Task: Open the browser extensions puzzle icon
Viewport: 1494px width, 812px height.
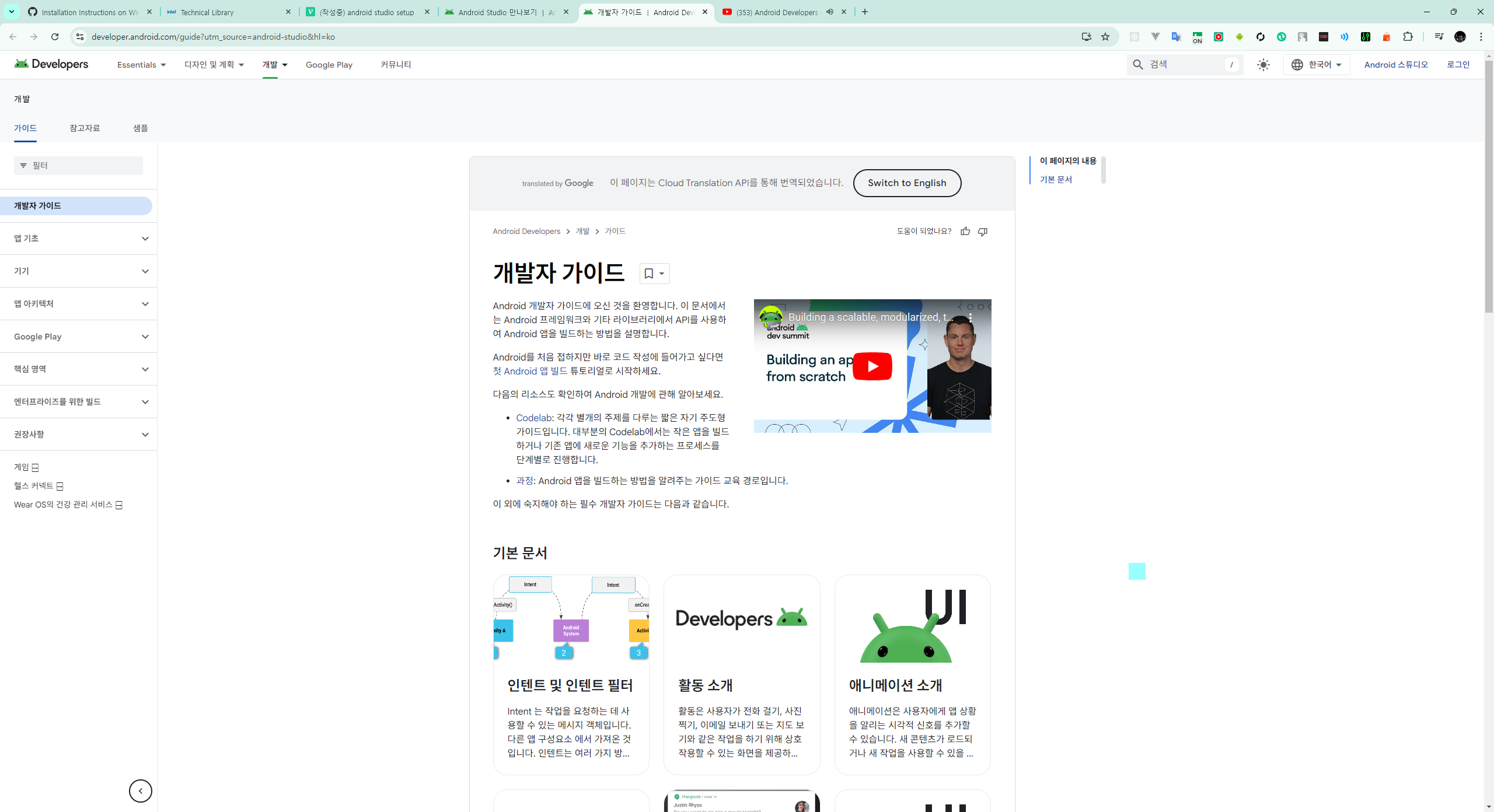Action: point(1408,37)
